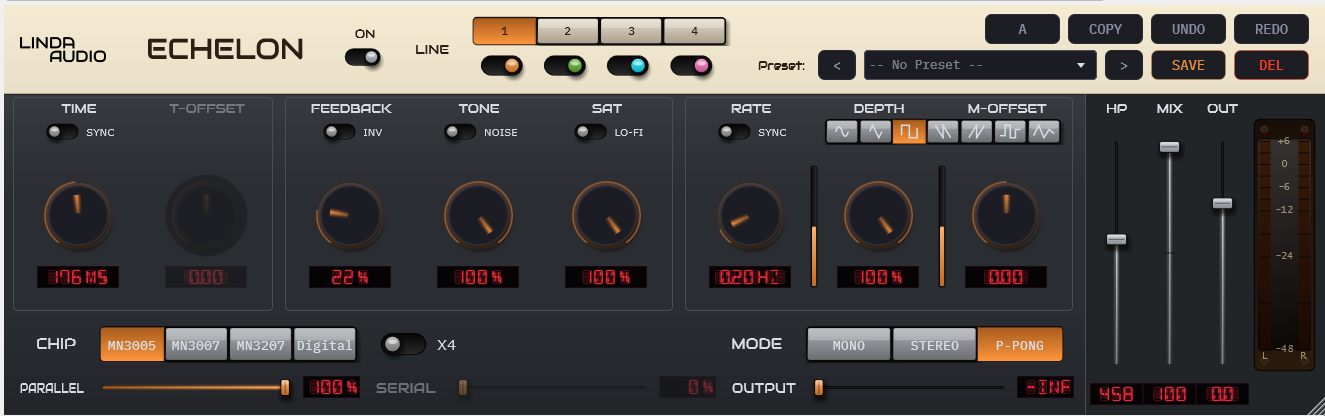
Task: Switch to delay line 3 tab
Action: pyautogui.click(x=631, y=31)
